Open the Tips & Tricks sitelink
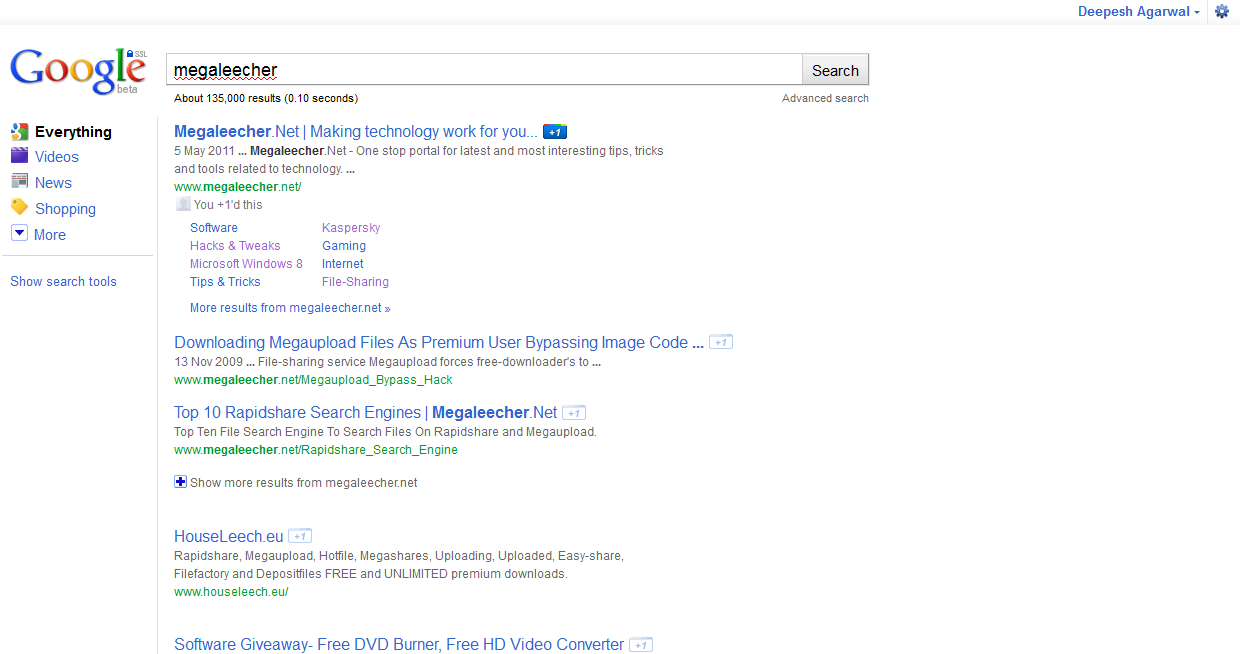The image size is (1240, 654). [x=225, y=281]
